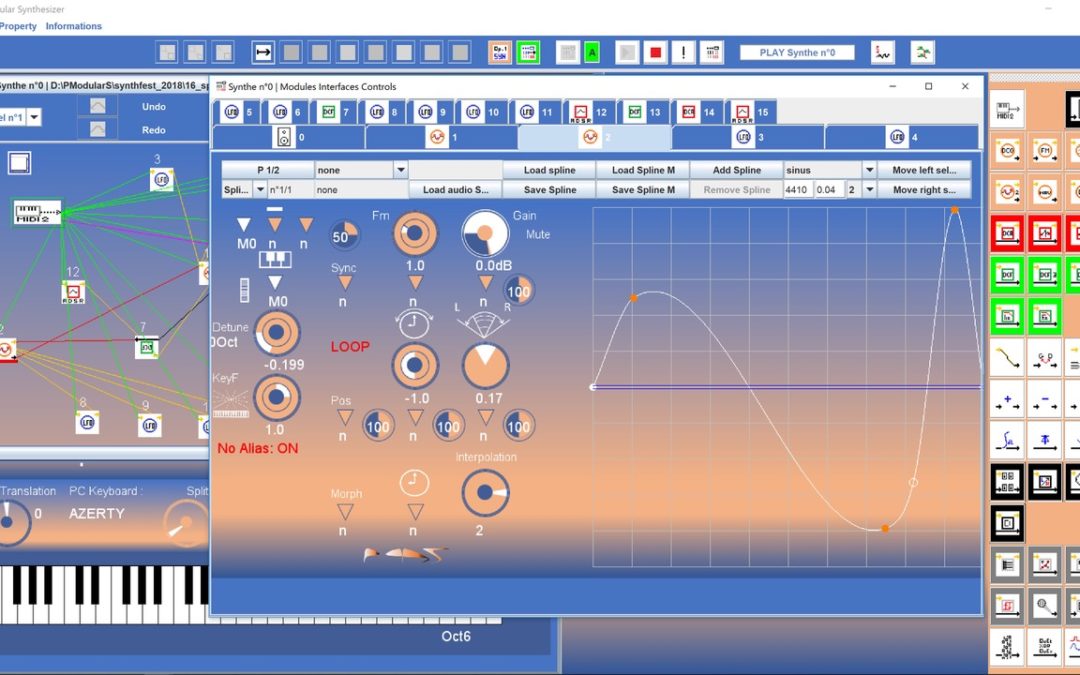Switch to LFO module tab 4
The image size is (1080, 675).
(901, 137)
